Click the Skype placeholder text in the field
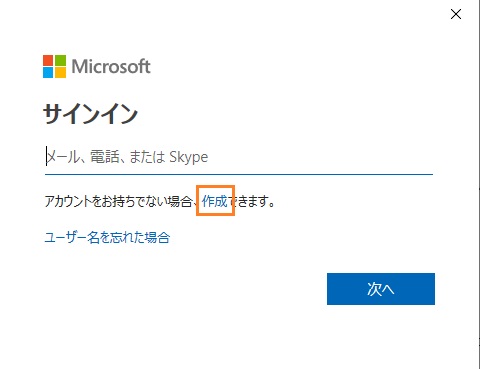This screenshot has width=480, height=369. coord(189,157)
